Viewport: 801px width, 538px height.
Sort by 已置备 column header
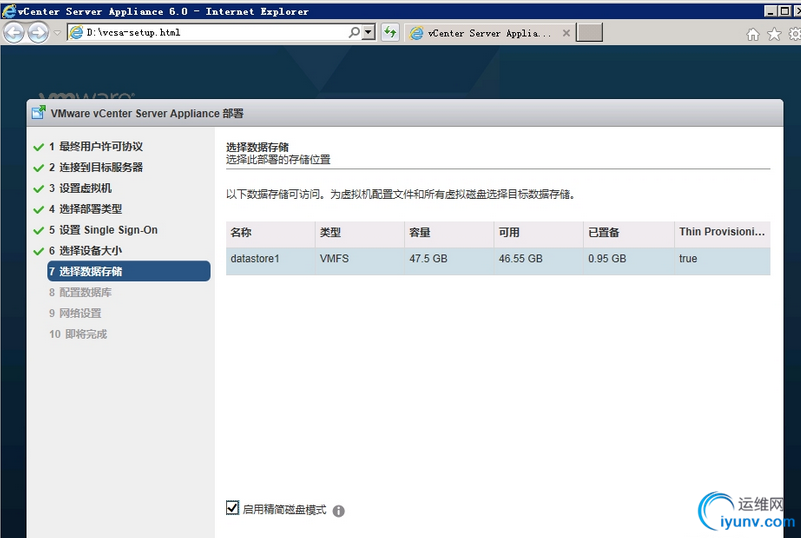629,233
